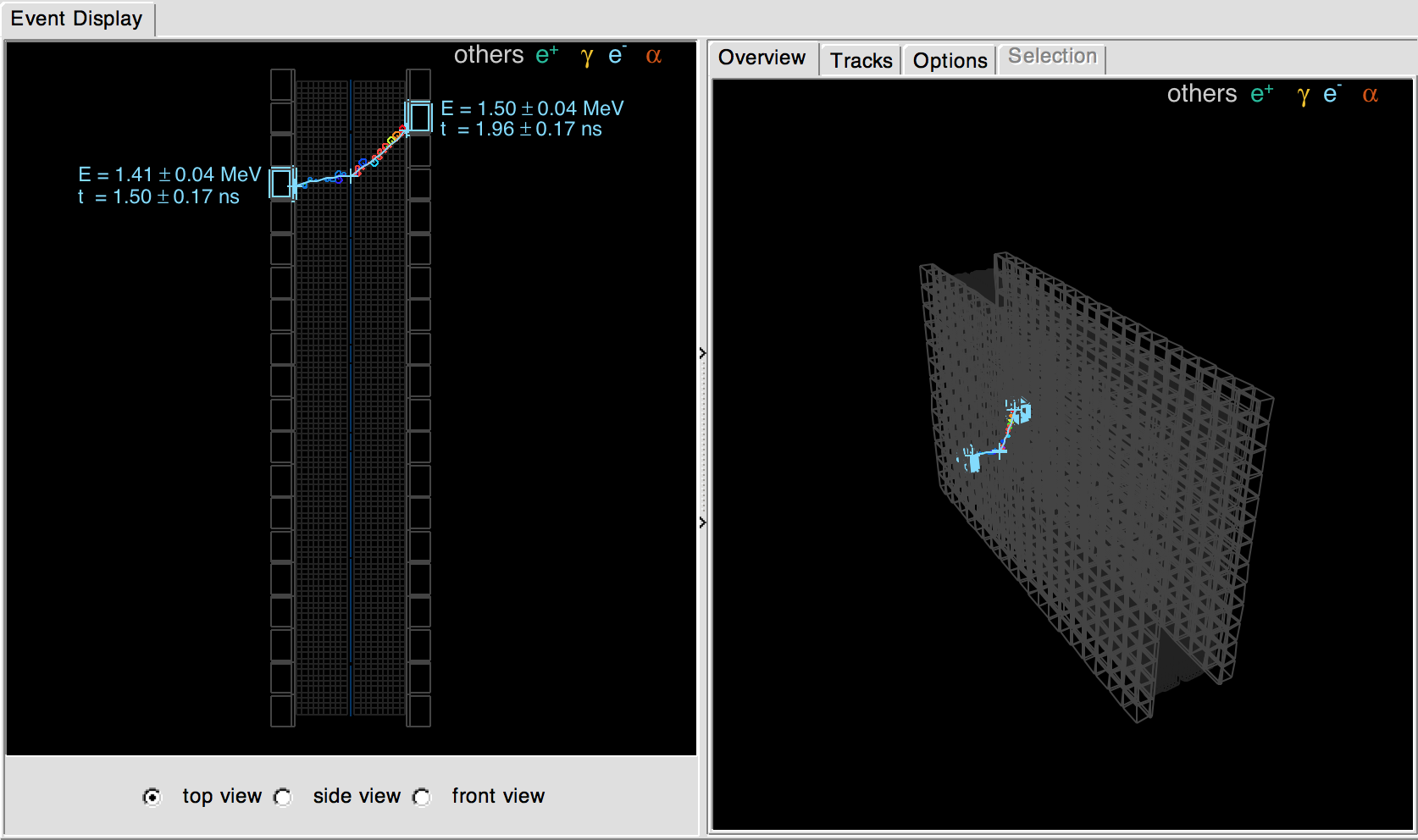Viewport: 1418px width, 840px height.
Task: Click the e- legend symbol in top view
Action: tap(617, 55)
